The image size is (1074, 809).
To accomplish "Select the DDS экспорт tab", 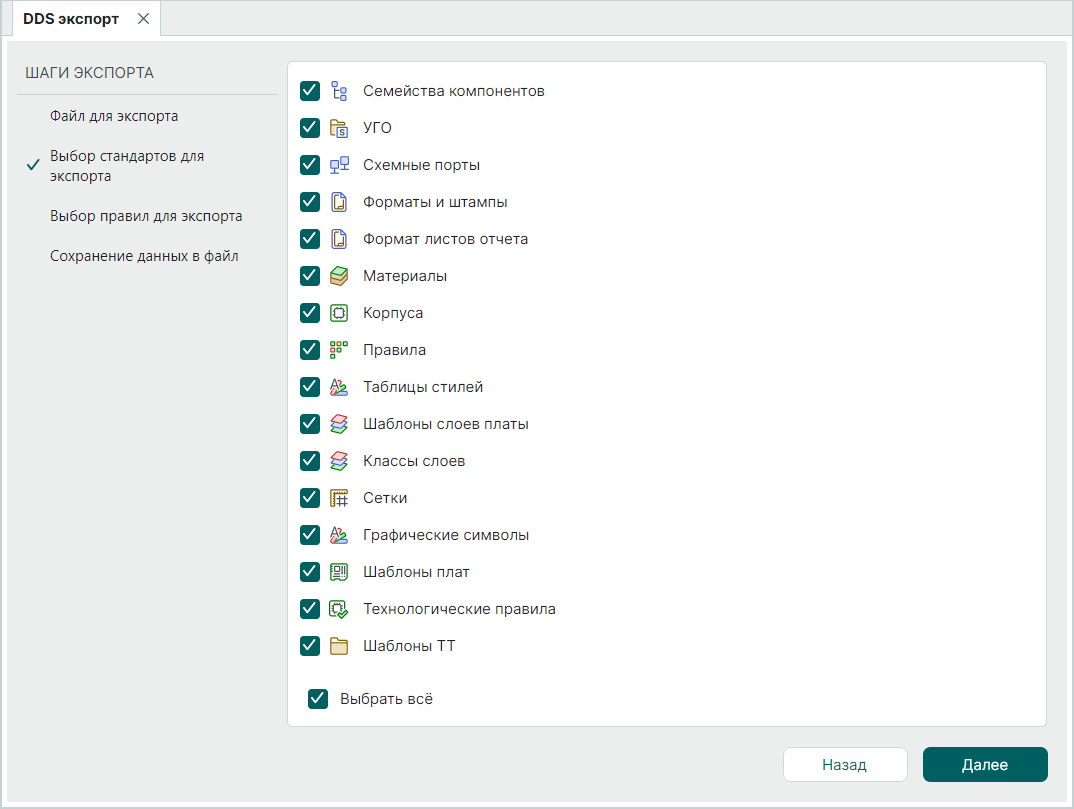I will (x=71, y=19).
